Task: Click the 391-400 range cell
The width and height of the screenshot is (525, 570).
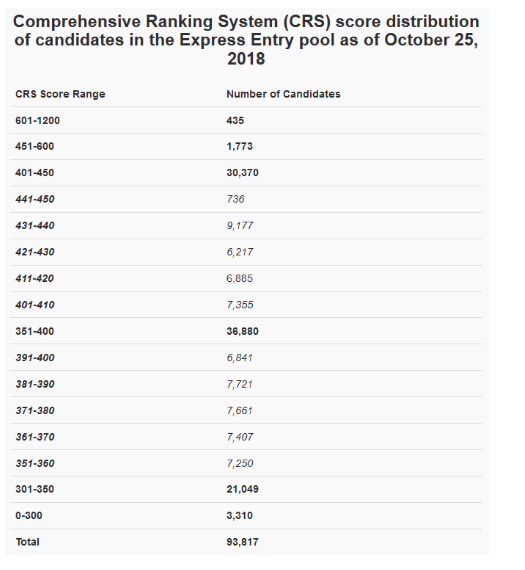Action: coord(35,358)
